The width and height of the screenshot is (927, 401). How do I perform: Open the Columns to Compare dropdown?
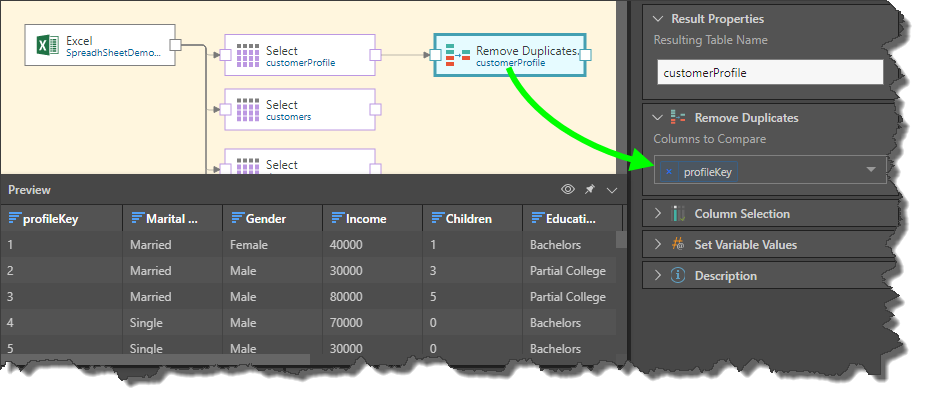point(871,170)
